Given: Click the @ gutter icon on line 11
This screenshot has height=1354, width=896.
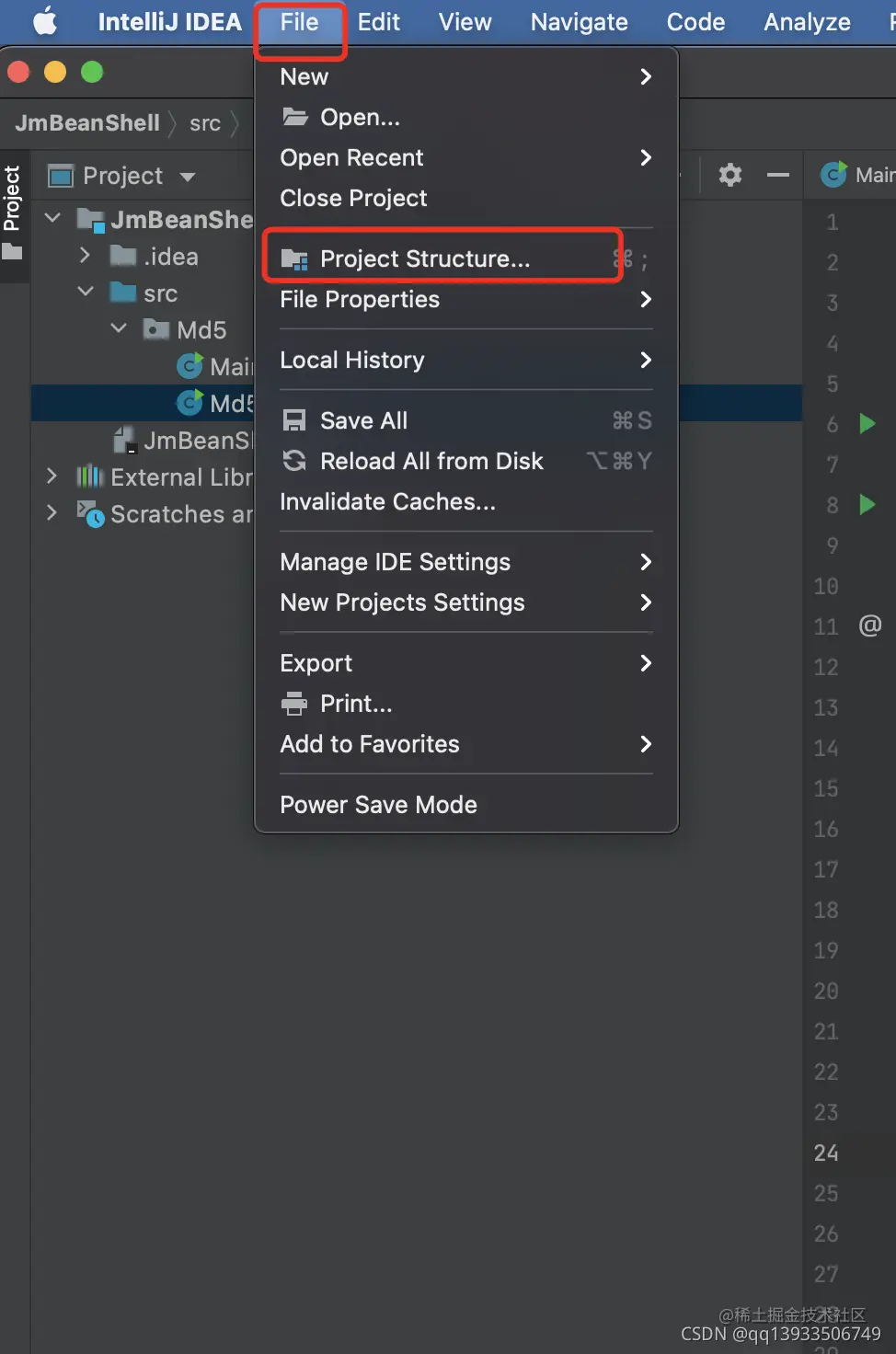Looking at the screenshot, I should point(869,626).
